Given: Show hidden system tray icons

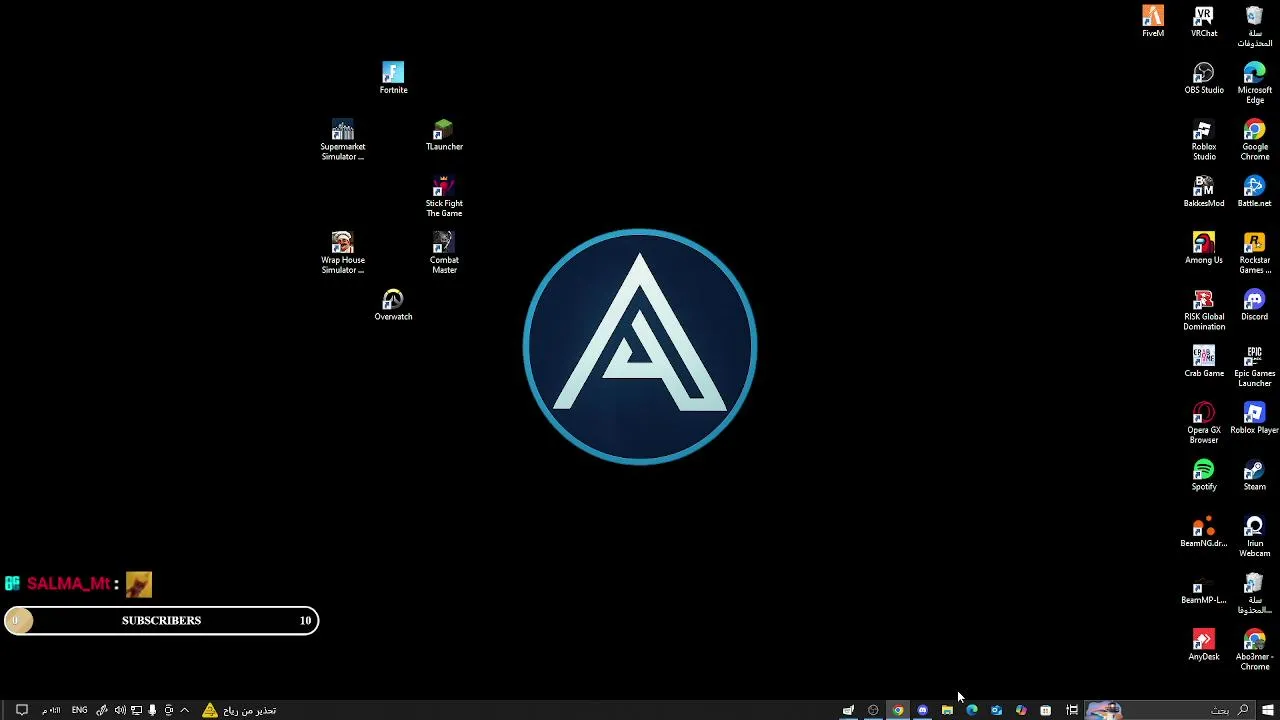Looking at the screenshot, I should pyautogui.click(x=184, y=710).
